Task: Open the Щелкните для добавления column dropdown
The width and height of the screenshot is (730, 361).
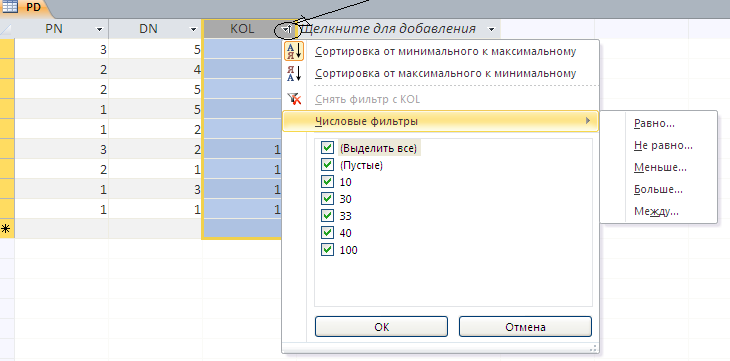Action: (492, 29)
